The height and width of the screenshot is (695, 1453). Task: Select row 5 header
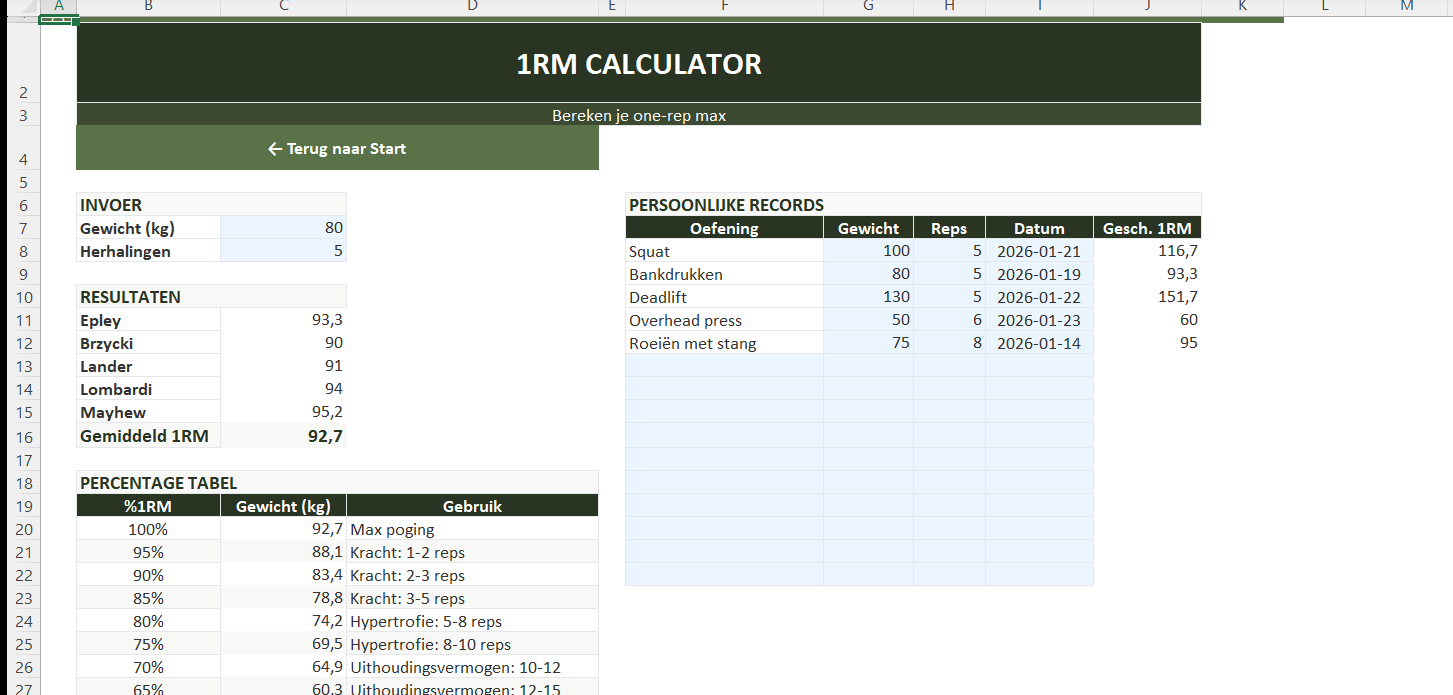24,182
